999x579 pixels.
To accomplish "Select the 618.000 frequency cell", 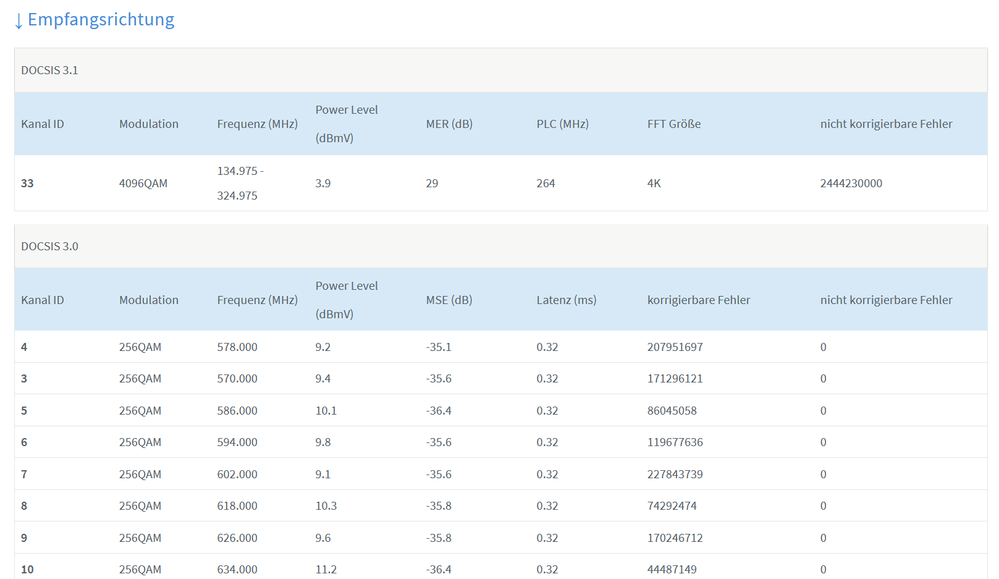I will click(237, 506).
